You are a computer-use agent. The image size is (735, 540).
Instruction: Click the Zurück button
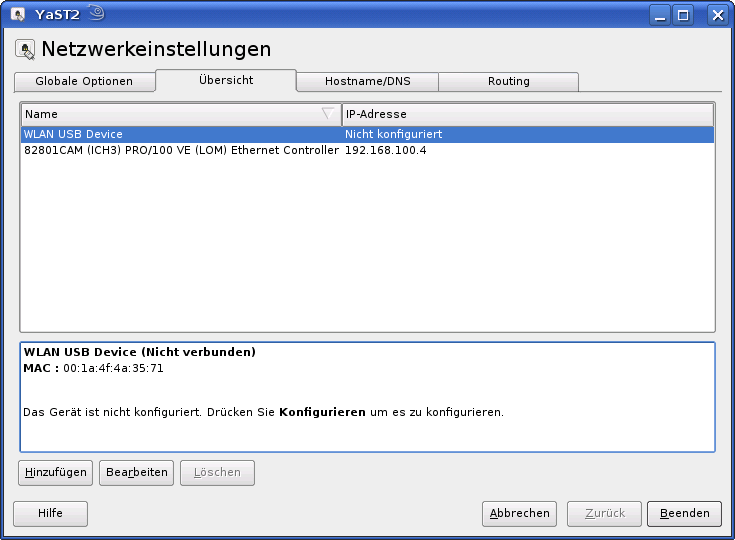pyautogui.click(x=604, y=514)
